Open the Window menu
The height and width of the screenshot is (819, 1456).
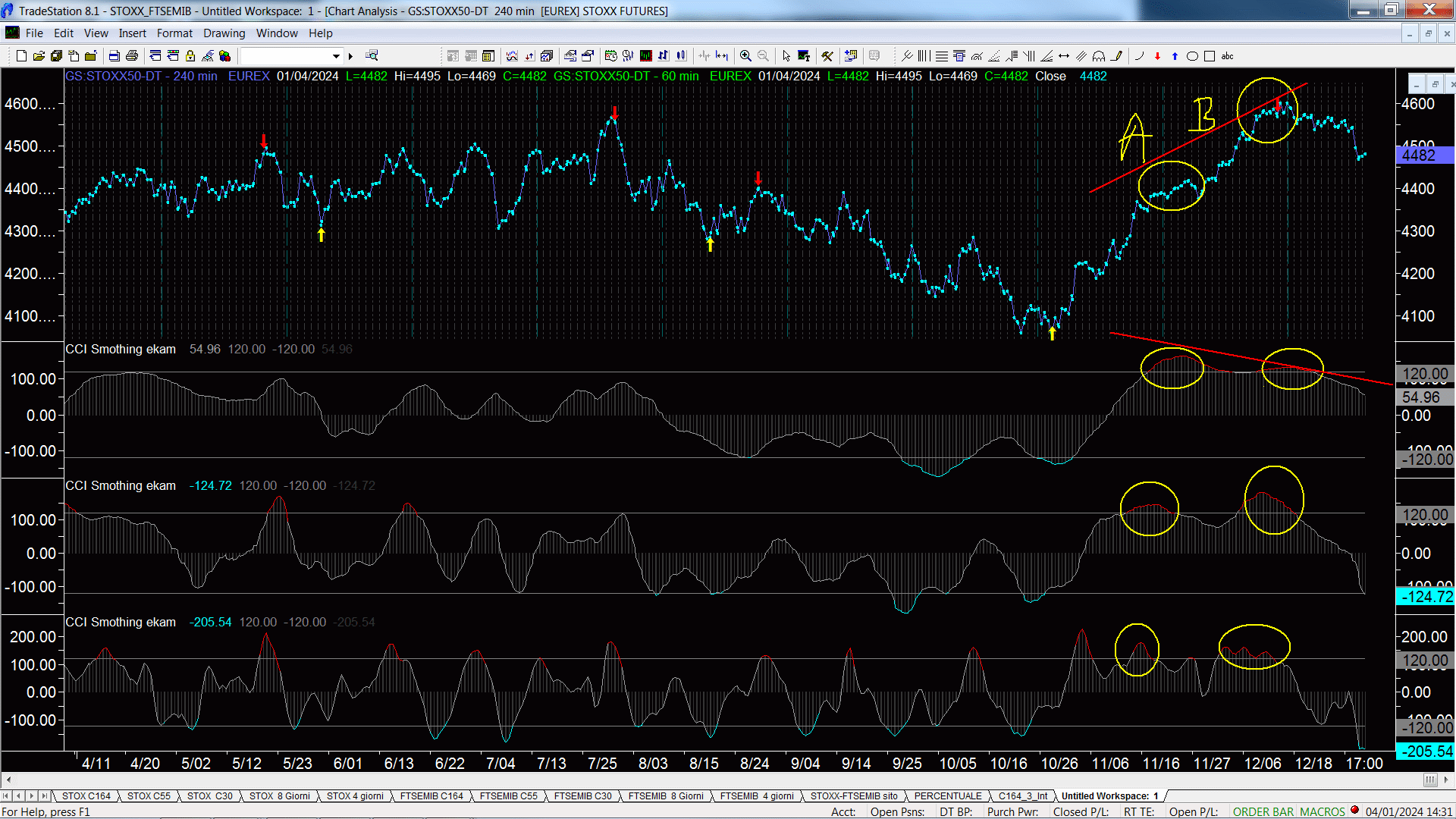pyautogui.click(x=277, y=33)
